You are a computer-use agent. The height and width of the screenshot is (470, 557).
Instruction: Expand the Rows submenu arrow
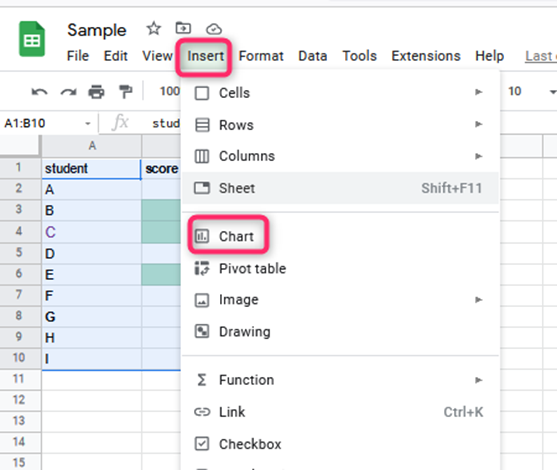(478, 124)
